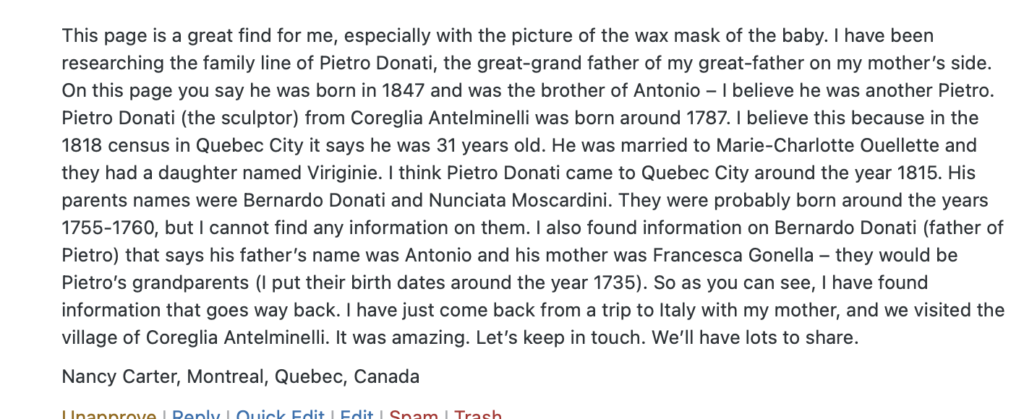
Task: Open Quick Edit for the comment
Action: pos(280,414)
